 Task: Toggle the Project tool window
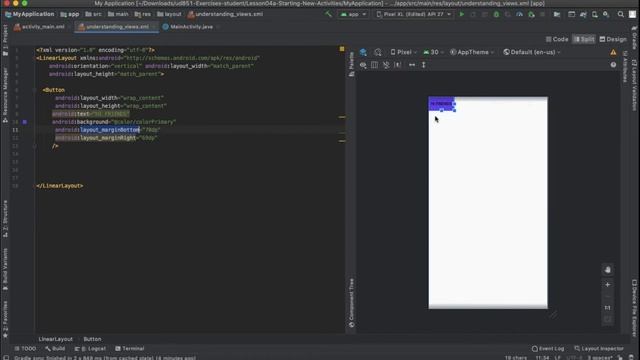5,40
